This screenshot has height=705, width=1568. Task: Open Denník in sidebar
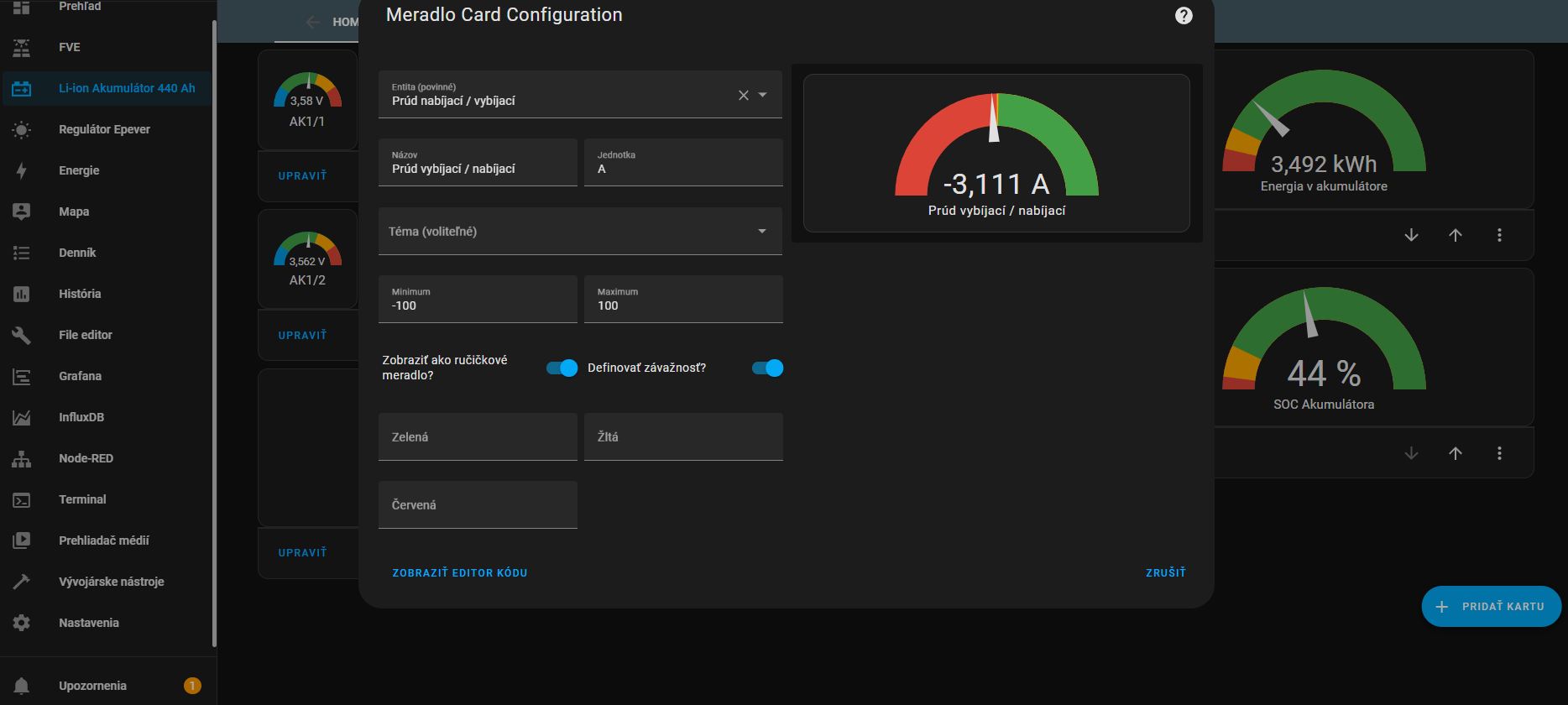click(x=107, y=253)
